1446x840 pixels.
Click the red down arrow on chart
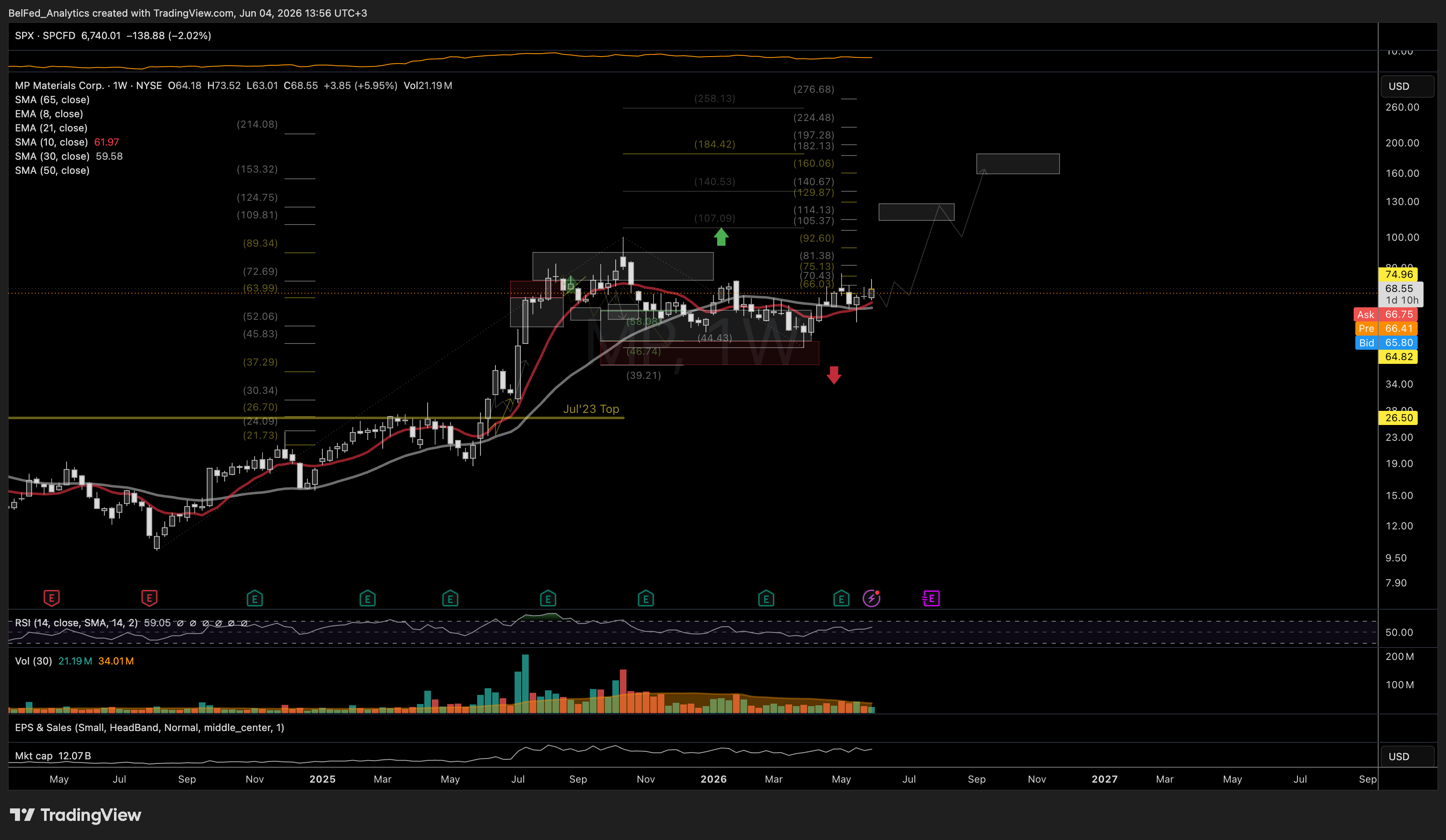pyautogui.click(x=834, y=375)
